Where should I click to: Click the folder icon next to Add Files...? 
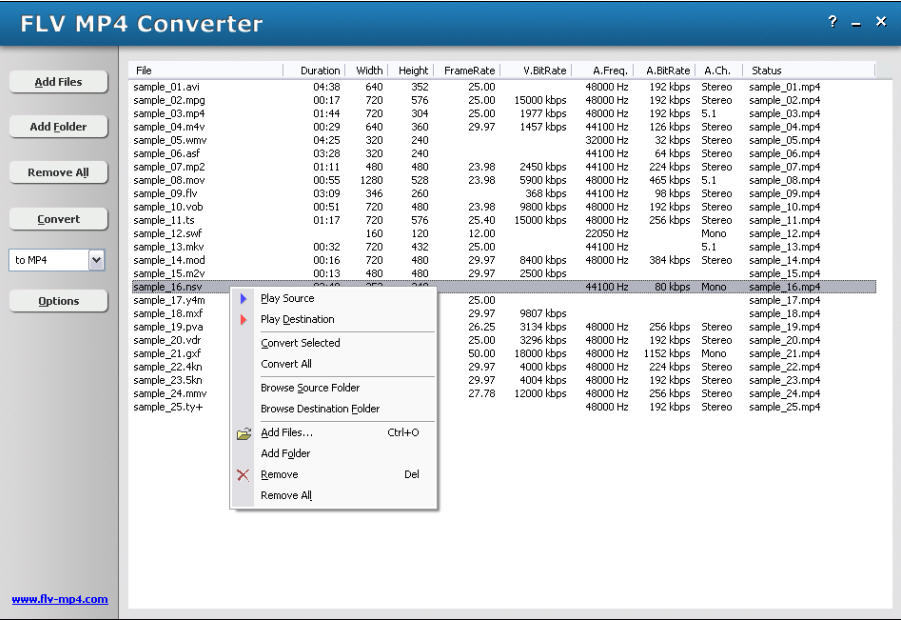(240, 433)
